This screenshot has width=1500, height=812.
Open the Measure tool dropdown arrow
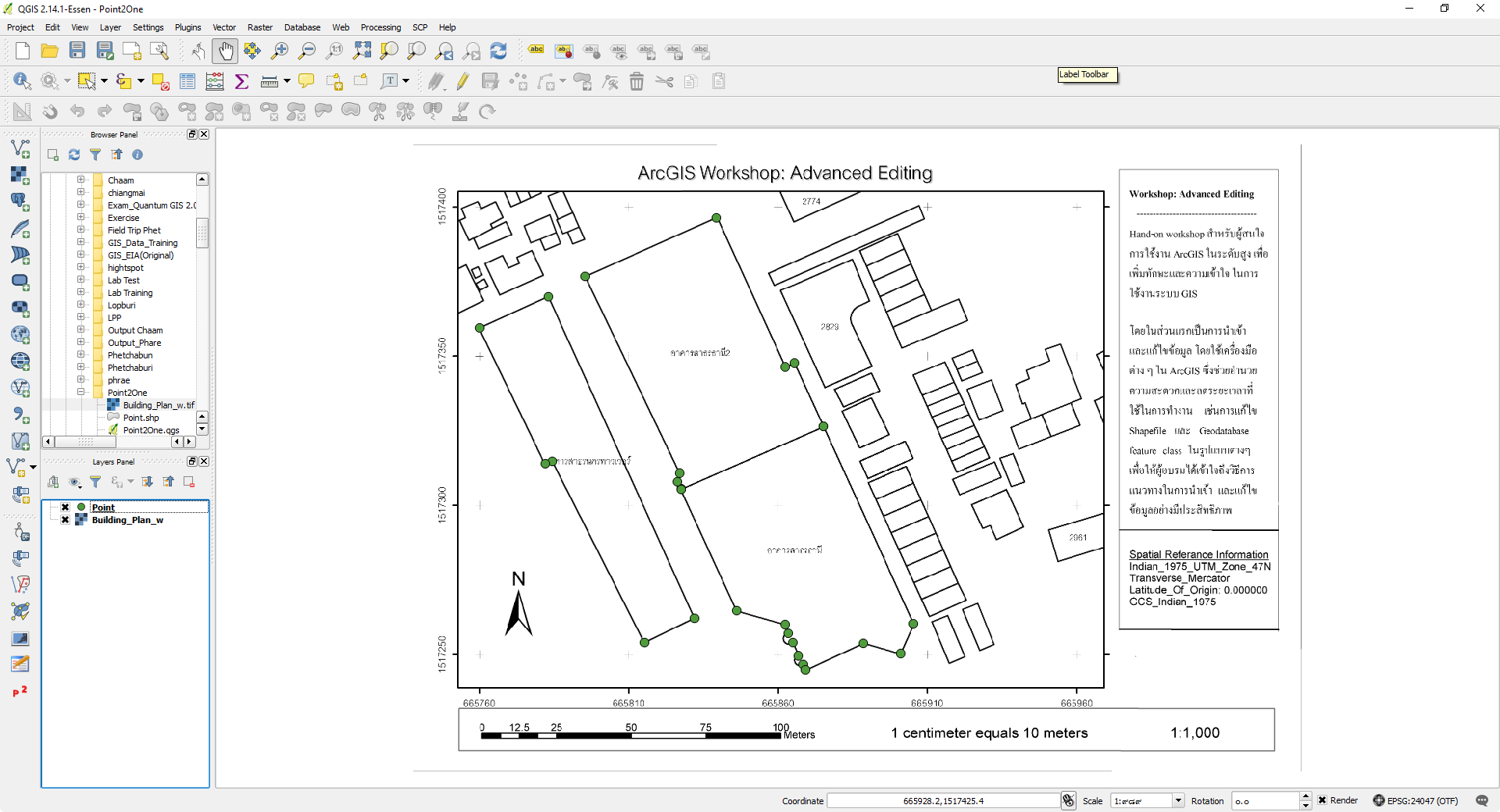click(x=287, y=80)
